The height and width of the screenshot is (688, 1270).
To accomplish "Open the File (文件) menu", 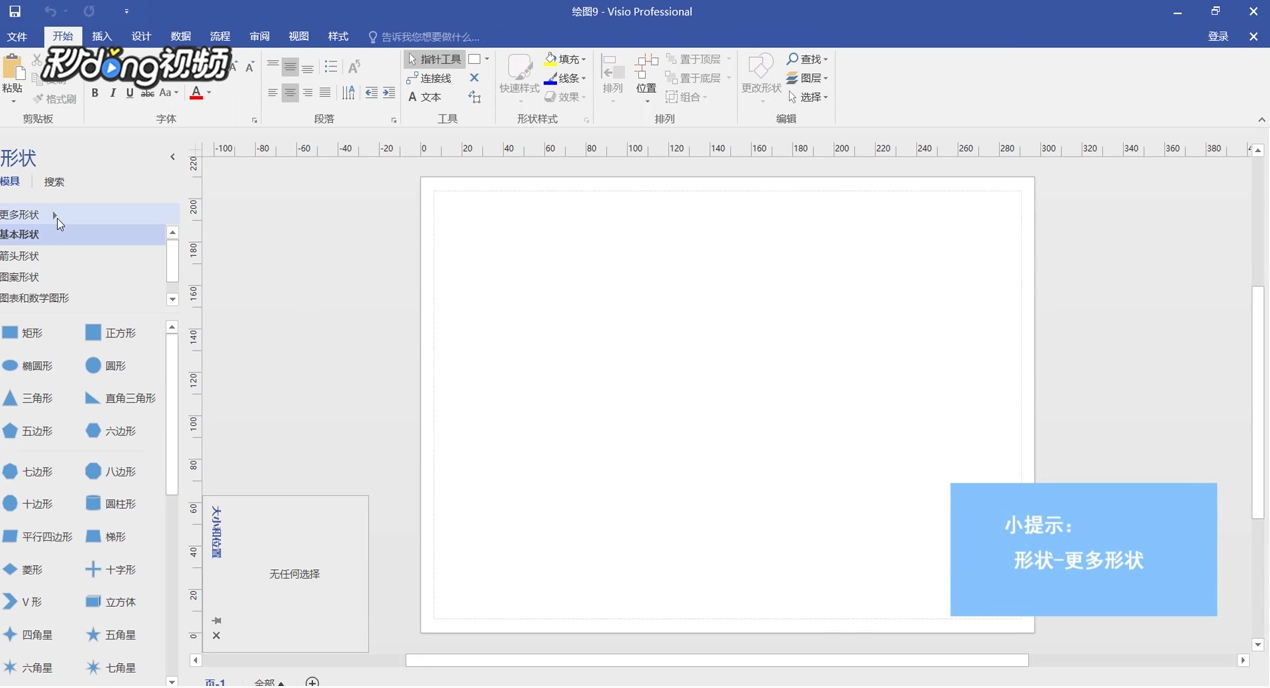I will click(17, 36).
